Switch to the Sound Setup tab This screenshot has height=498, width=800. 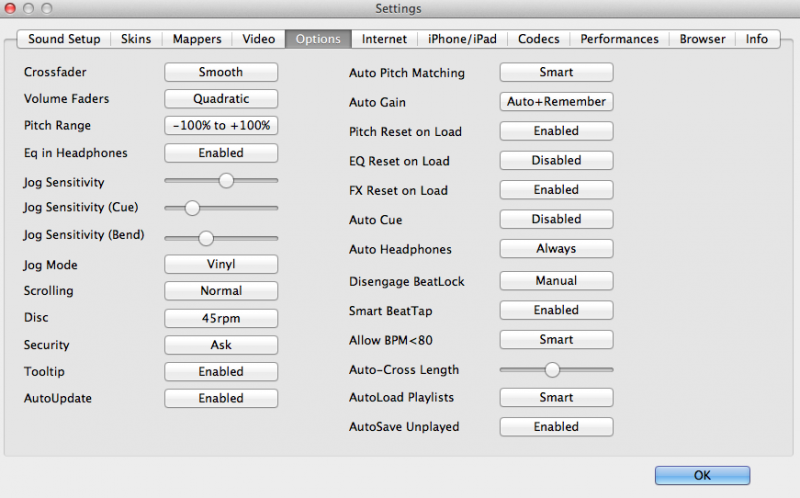point(64,39)
